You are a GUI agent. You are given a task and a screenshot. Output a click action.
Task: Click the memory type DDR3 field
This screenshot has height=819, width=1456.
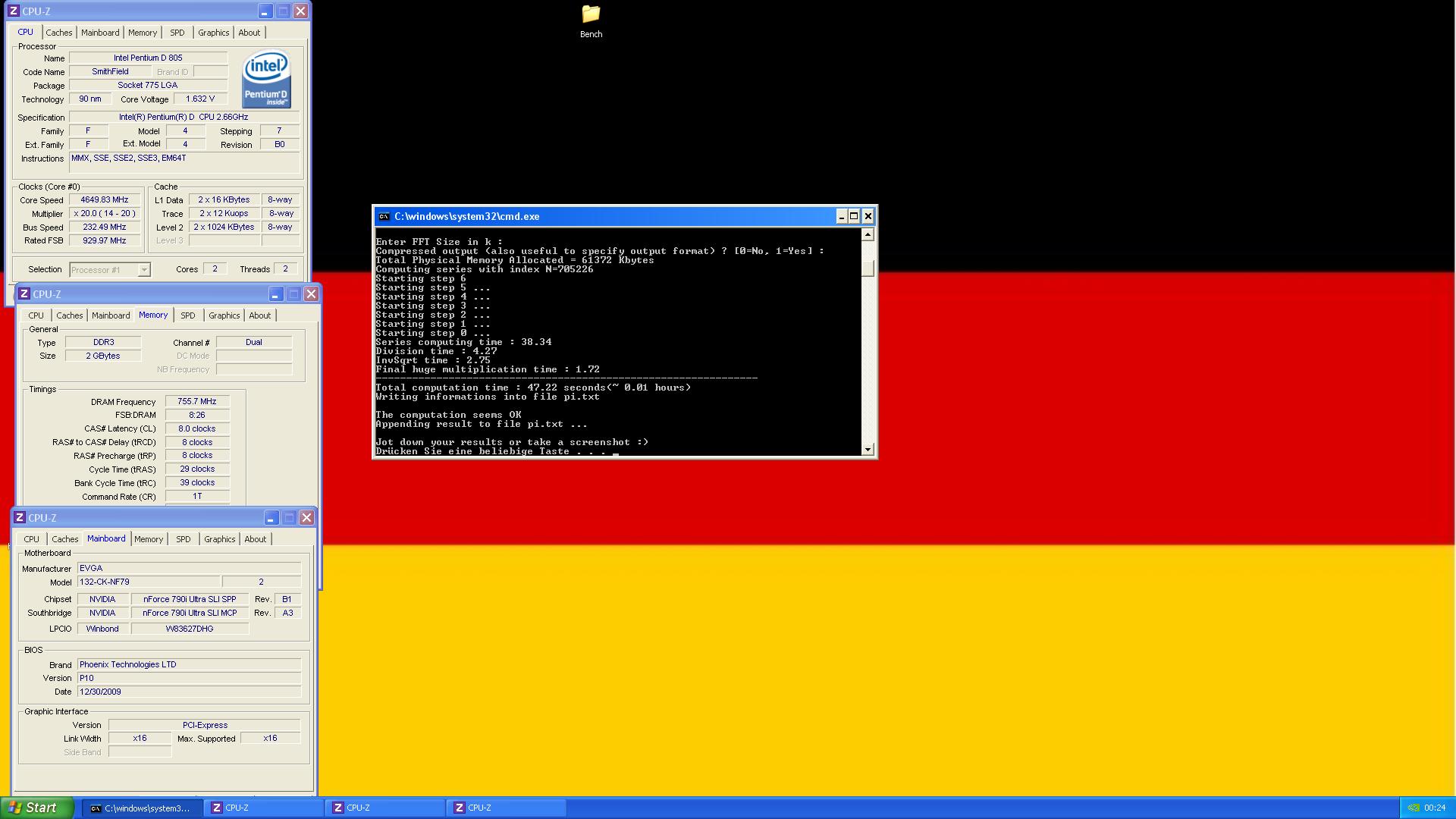(x=103, y=343)
